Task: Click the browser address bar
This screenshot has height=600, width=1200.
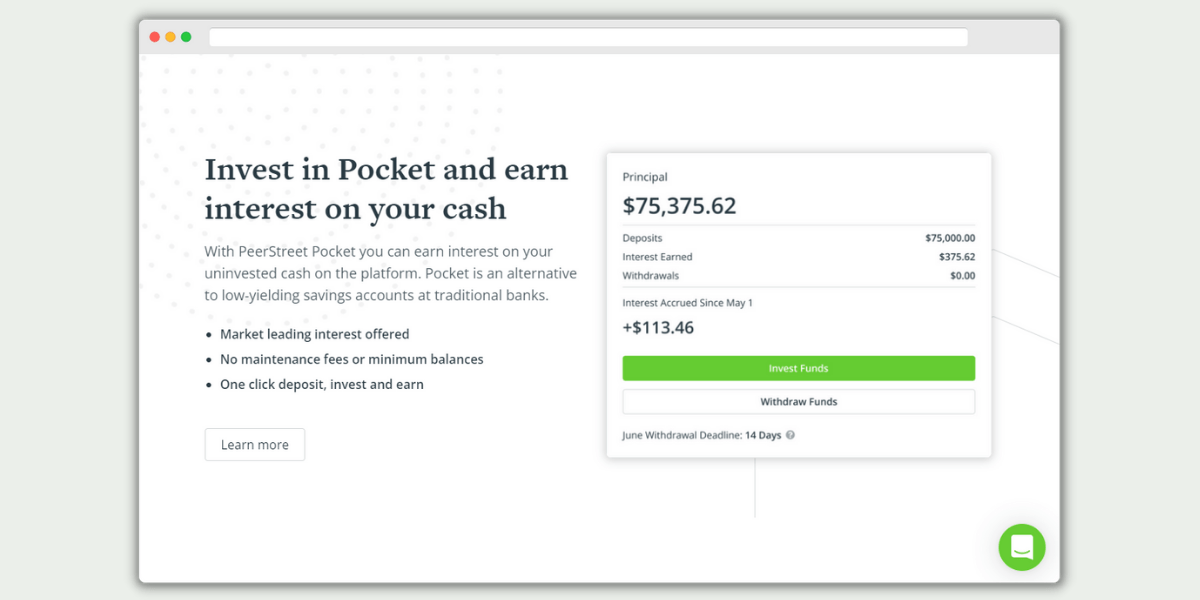Action: [588, 36]
